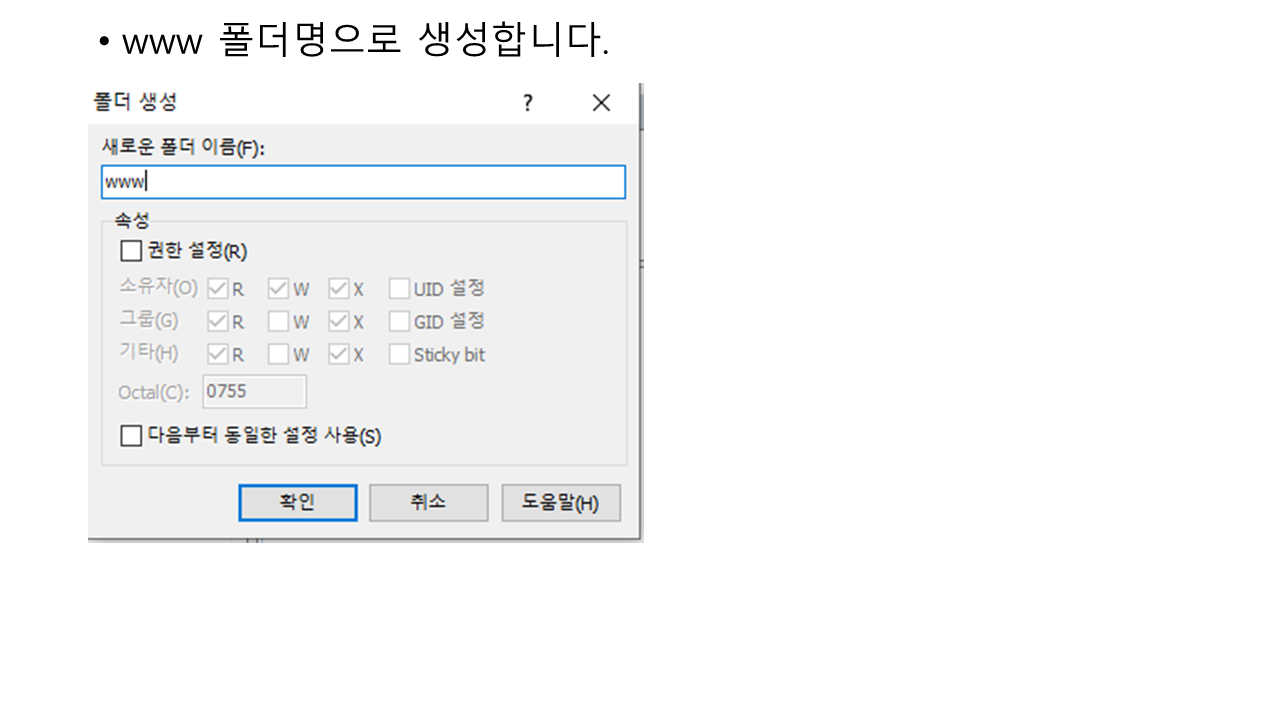Toggle owner execute permission checkbox
The width and height of the screenshot is (1280, 720).
[339, 289]
